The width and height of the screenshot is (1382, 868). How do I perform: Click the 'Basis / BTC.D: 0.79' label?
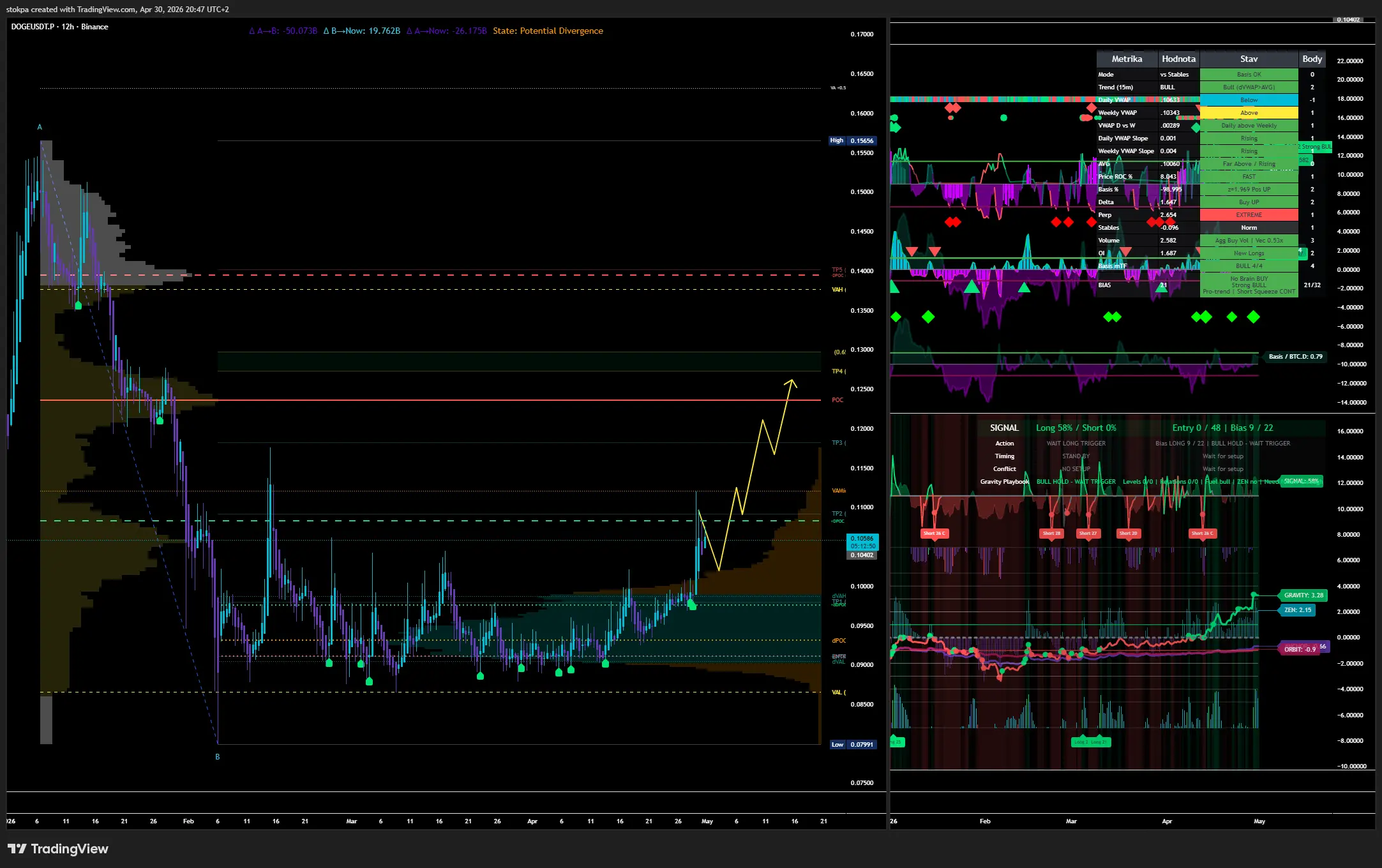1295,357
